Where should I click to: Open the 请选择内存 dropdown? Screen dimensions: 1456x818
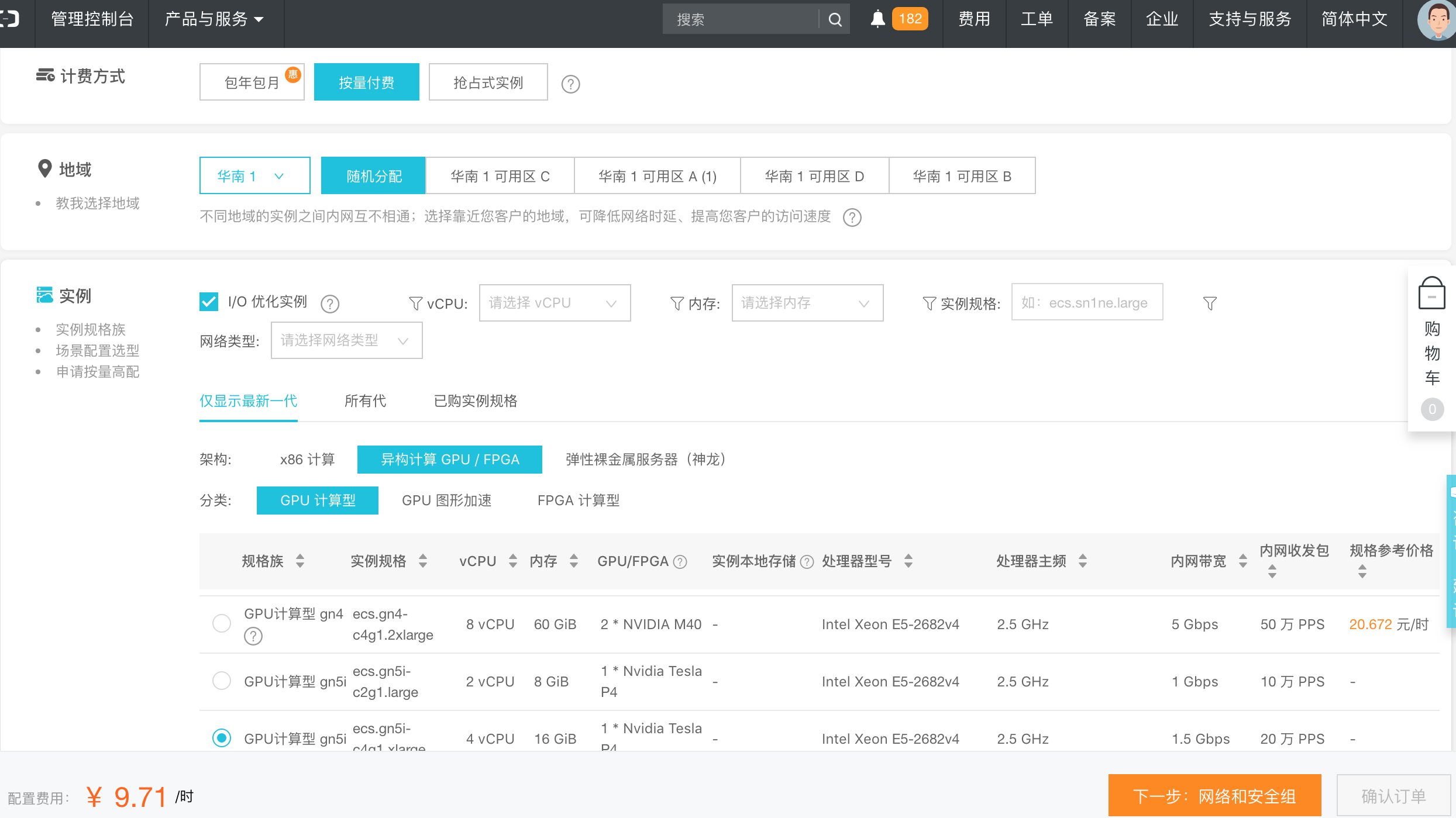pos(807,303)
